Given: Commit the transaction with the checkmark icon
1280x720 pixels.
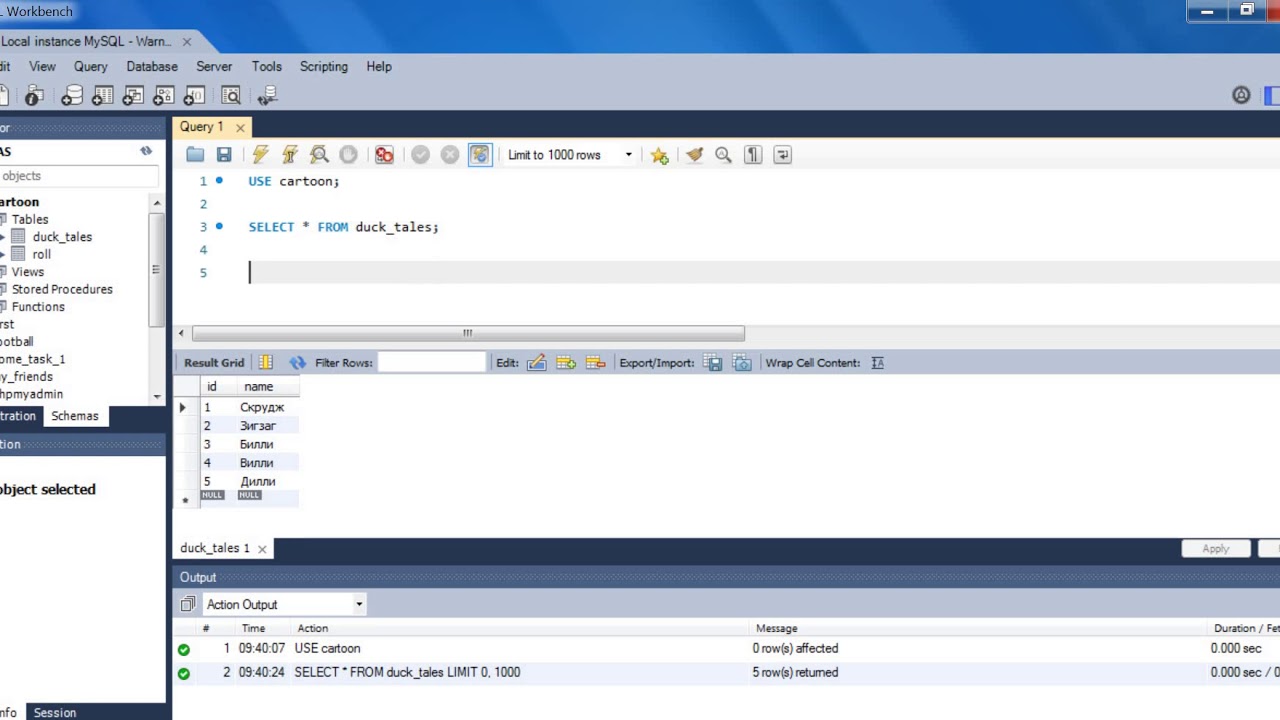Looking at the screenshot, I should [420, 155].
